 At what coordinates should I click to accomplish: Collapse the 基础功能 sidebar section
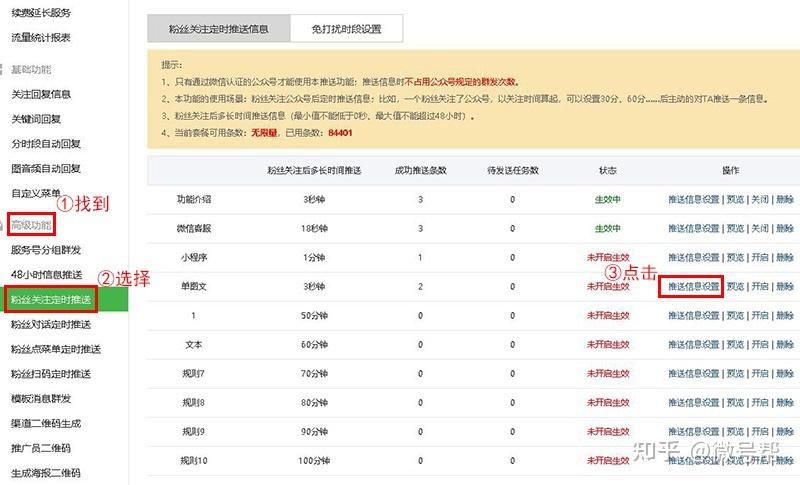click(31, 69)
